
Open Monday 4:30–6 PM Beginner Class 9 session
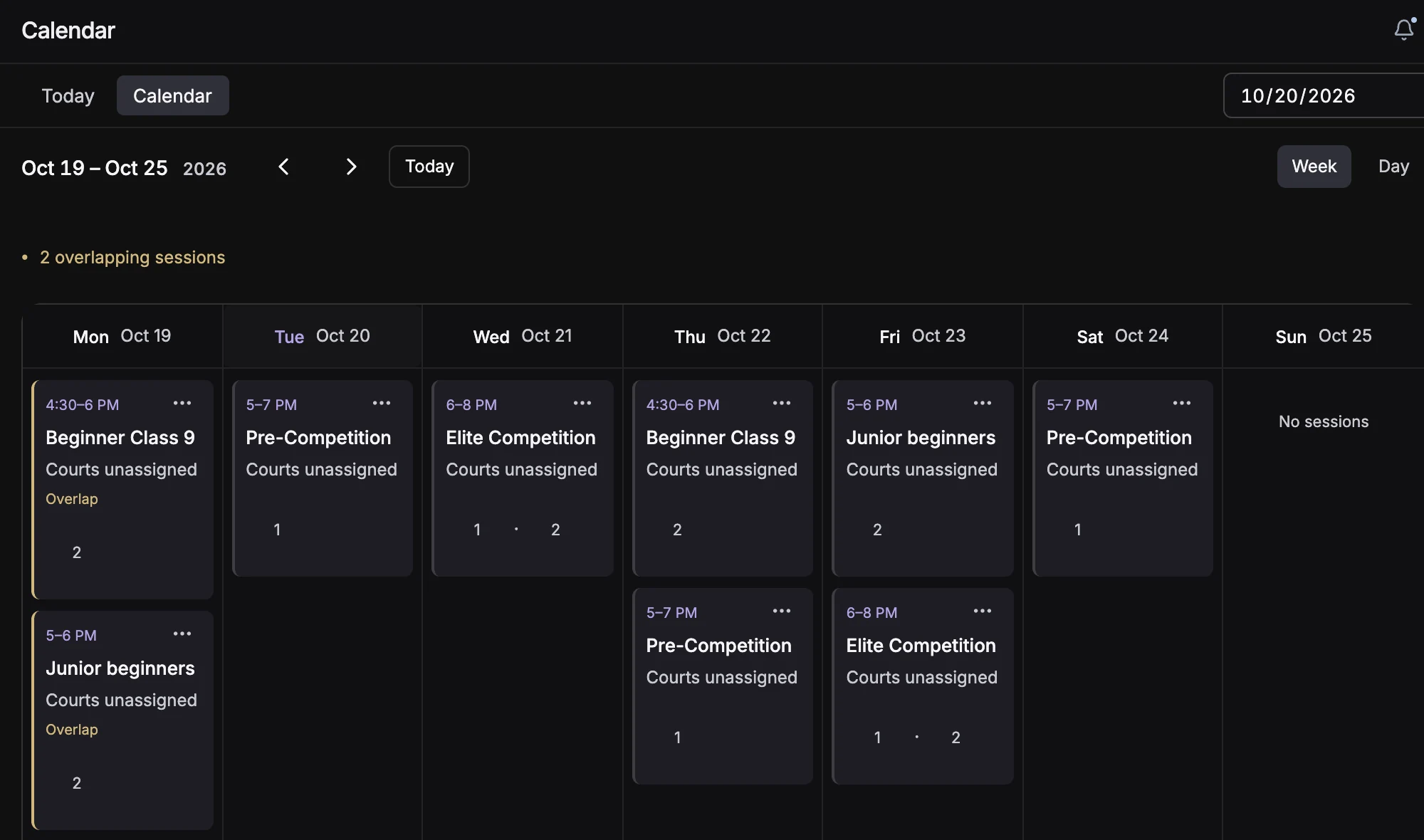coord(122,490)
